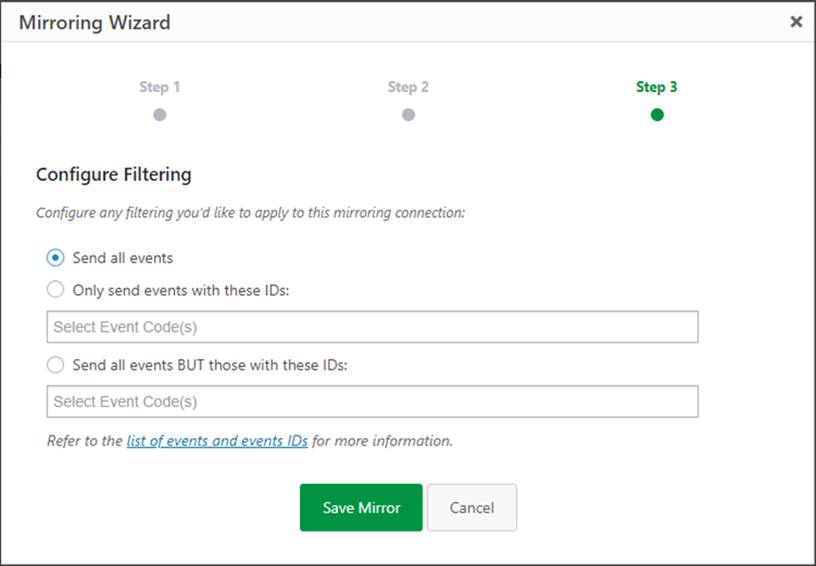Click the Step 1 gray dot indicator
Image resolution: width=816 pixels, height=566 pixels.
pos(160,115)
